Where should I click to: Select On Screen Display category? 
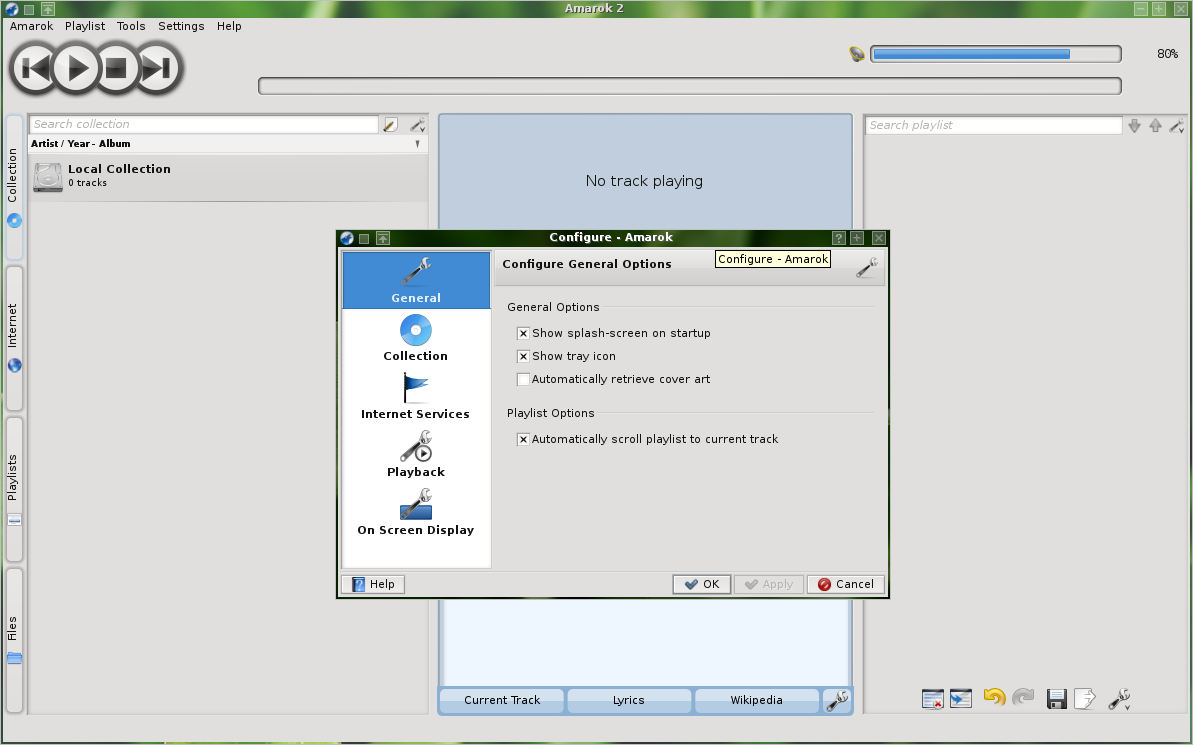pos(416,513)
